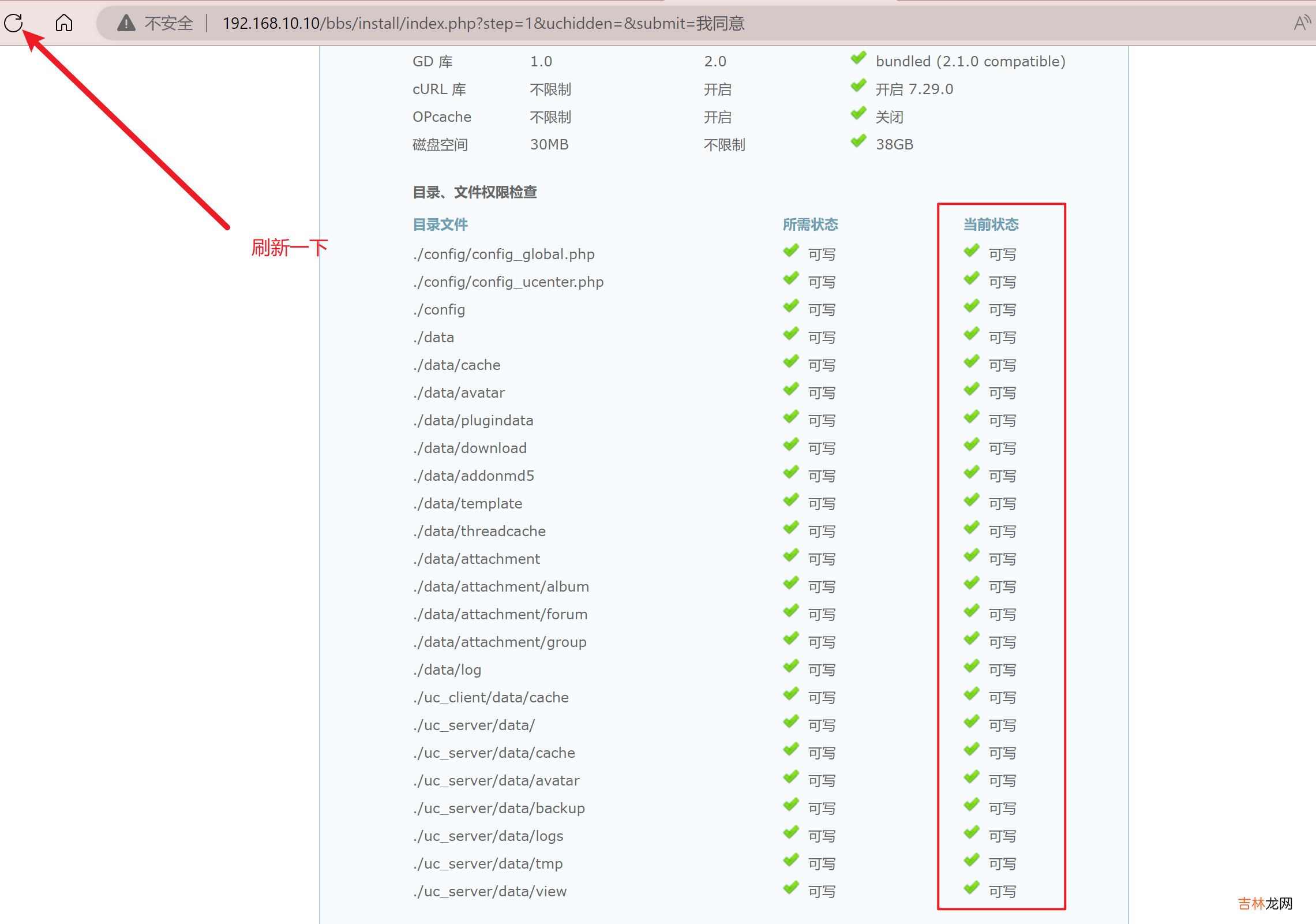The image size is (1316, 924).
Task: Select the ./data/avatar path text
Action: point(459,393)
